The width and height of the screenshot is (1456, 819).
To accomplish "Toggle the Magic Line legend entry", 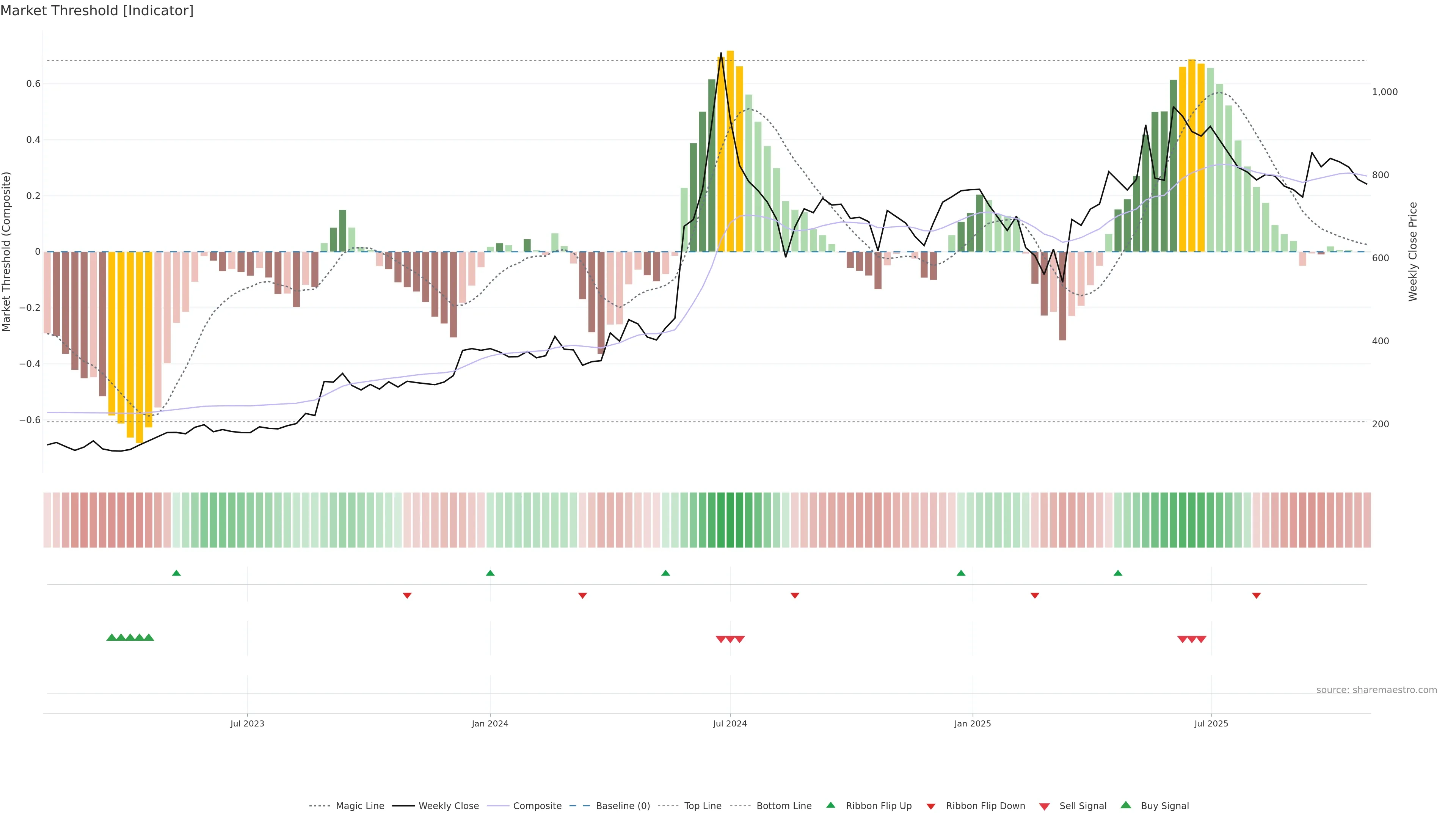I will (359, 805).
